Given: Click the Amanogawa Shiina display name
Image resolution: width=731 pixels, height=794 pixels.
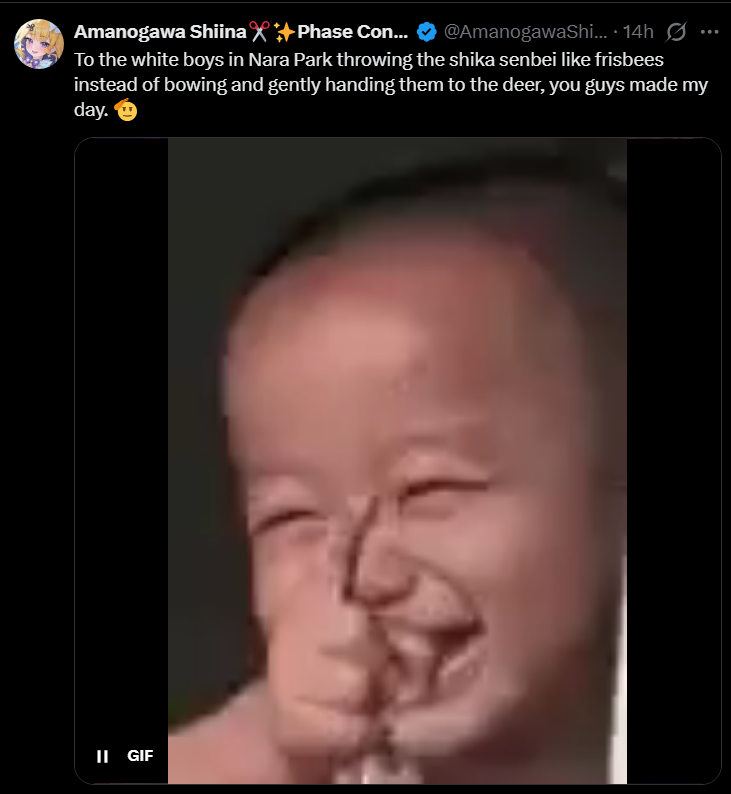Looking at the screenshot, I should pyautogui.click(x=160, y=32).
